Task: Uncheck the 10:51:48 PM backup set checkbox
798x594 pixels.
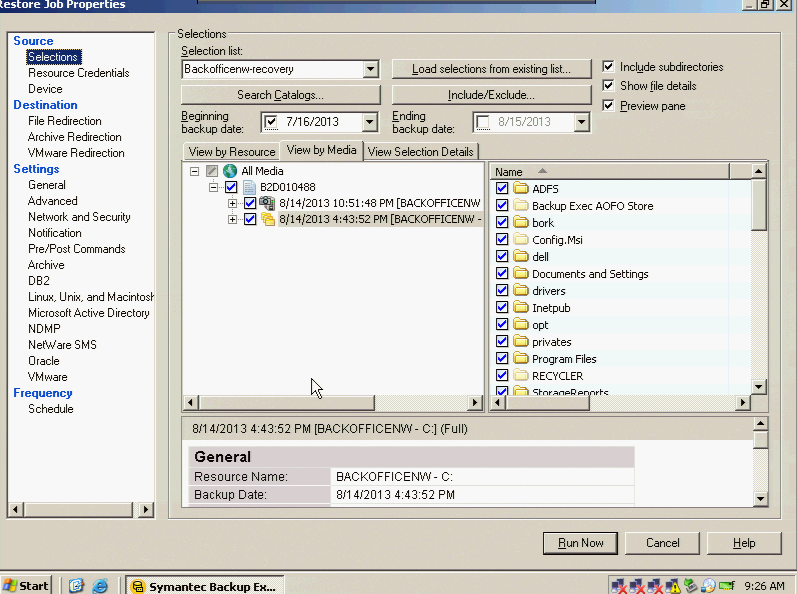Action: tap(250, 203)
